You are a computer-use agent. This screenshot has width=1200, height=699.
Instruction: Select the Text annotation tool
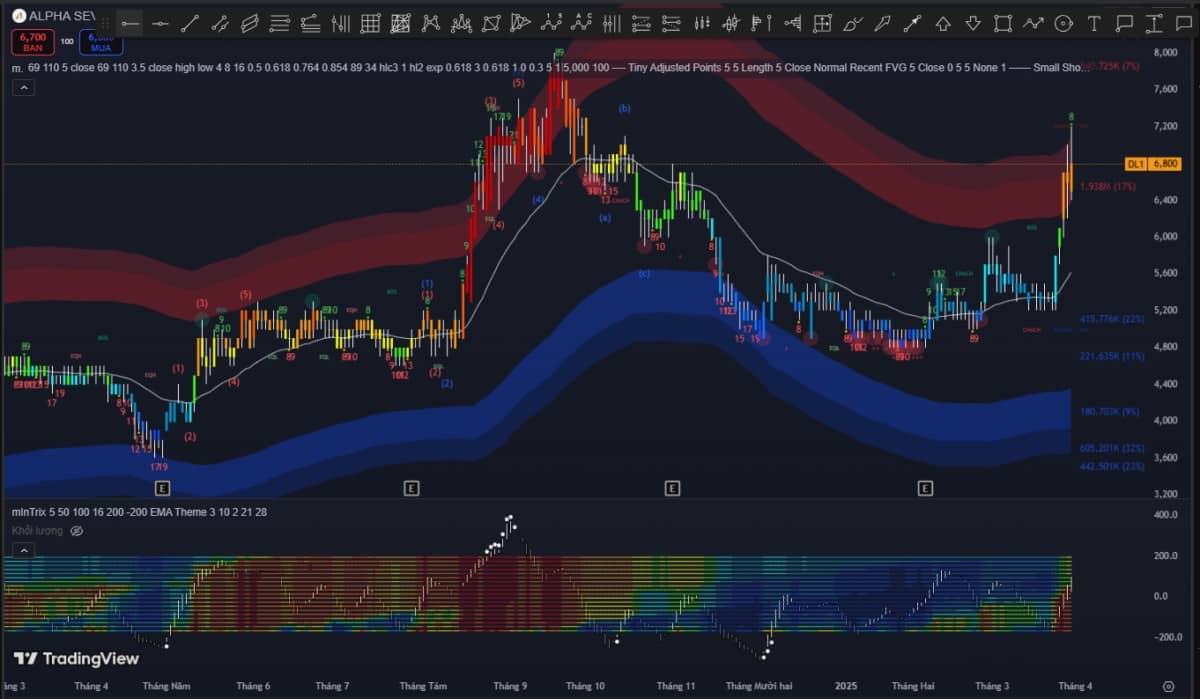[1094, 23]
